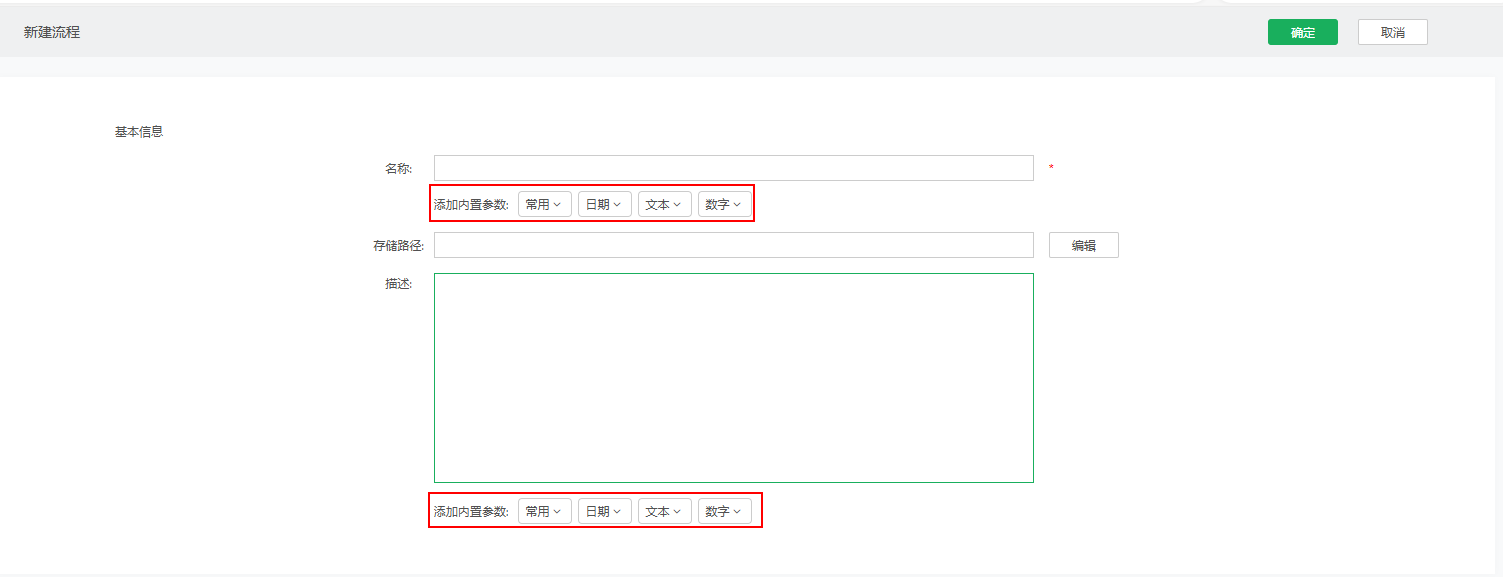
Task: Expand the 数字 dropdown below 名称 field
Action: 724,204
